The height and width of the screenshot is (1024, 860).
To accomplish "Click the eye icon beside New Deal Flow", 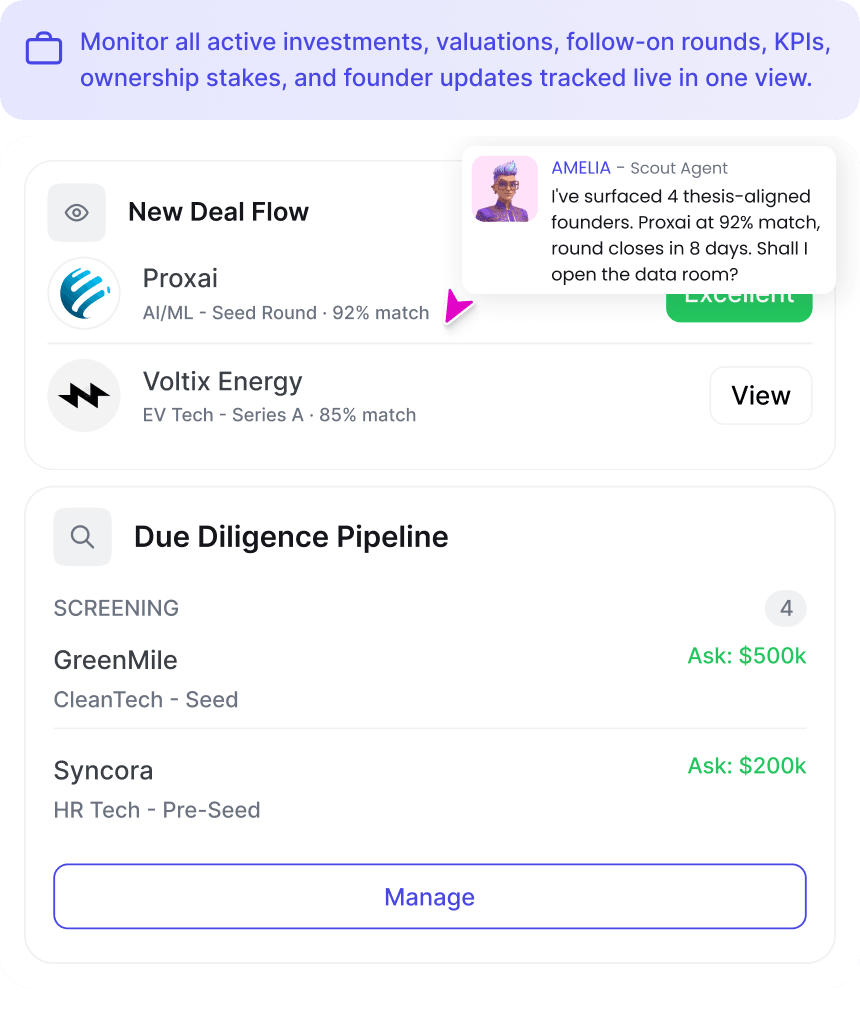I will (x=76, y=213).
